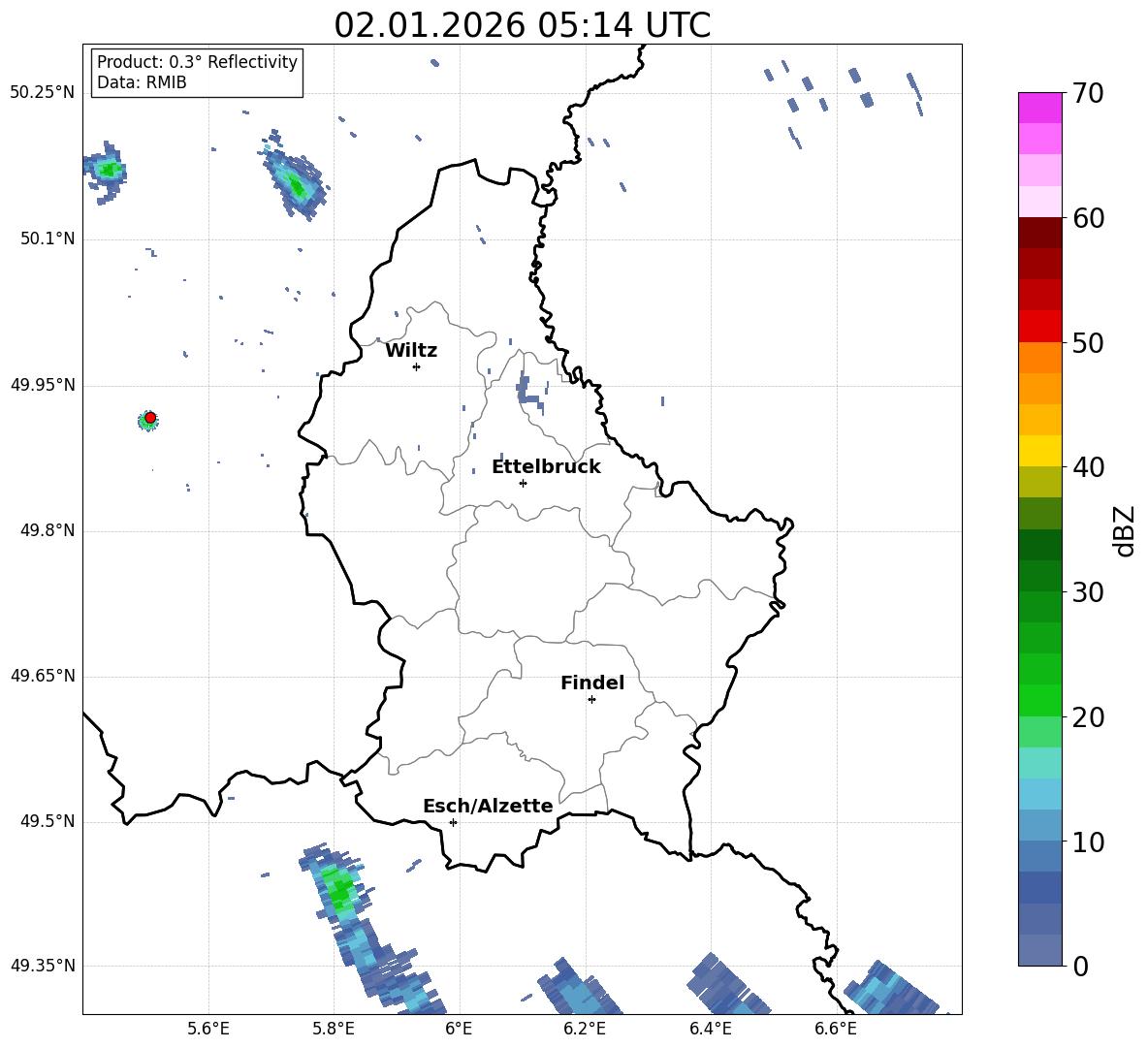Click the 6.6°E longitude tick label
This screenshot has height=1048, width=1148.
tap(836, 1030)
